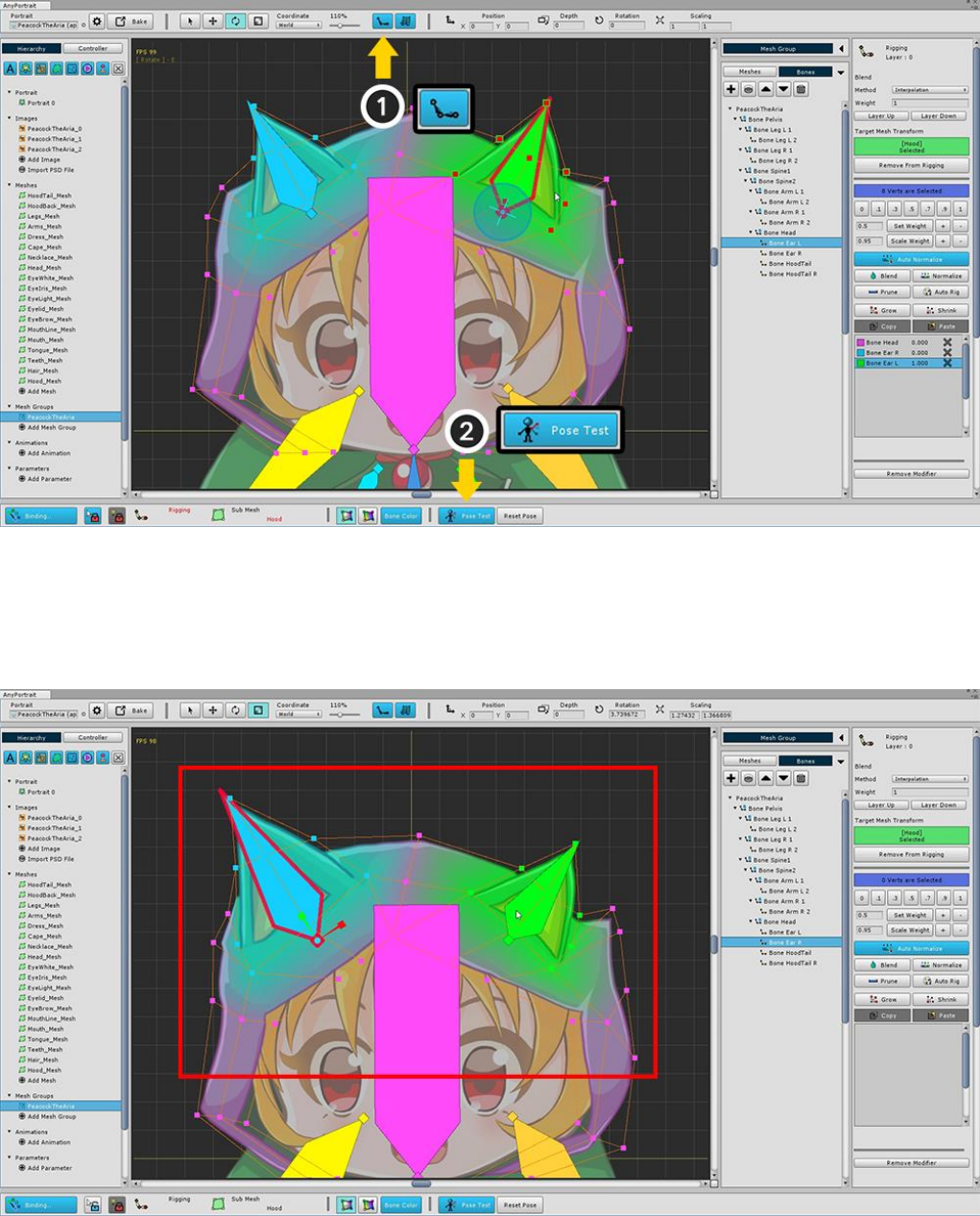Switch to Hierarchy tab in upper screenshot
Screen dimensions: 980x1216
[x=32, y=48]
